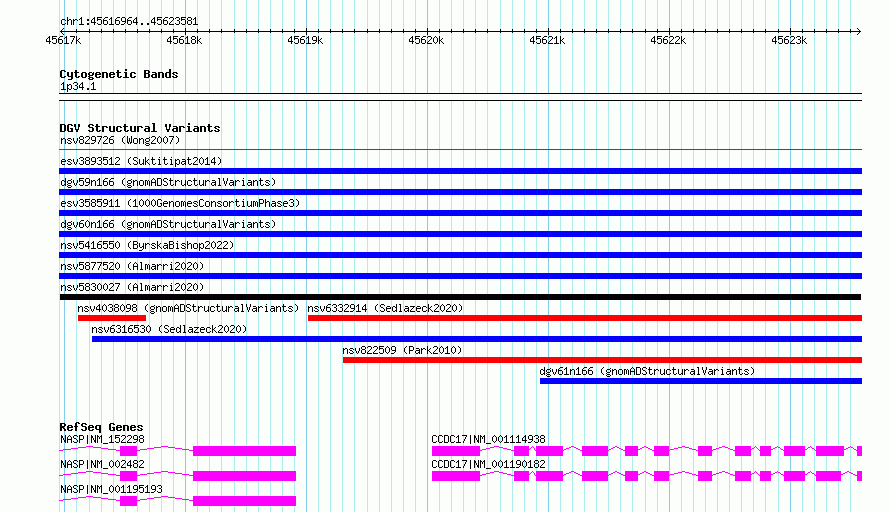Click the 45619k ruler tick label
The height and width of the screenshot is (512, 890).
coord(305,40)
